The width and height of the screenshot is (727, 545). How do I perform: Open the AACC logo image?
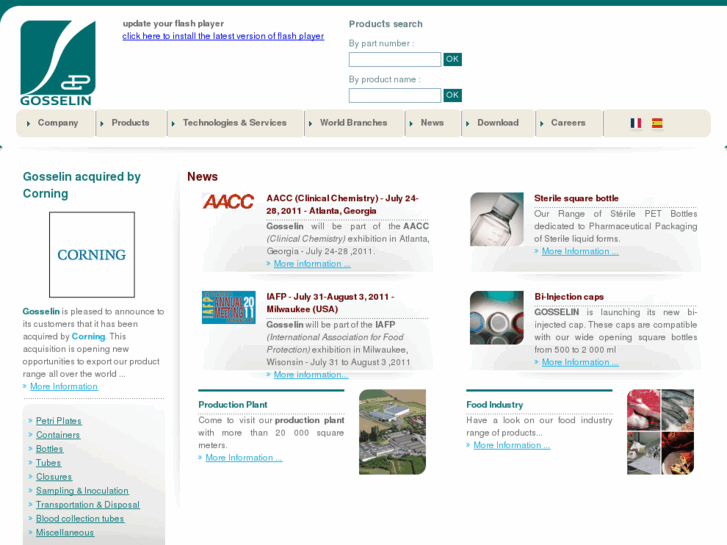228,201
